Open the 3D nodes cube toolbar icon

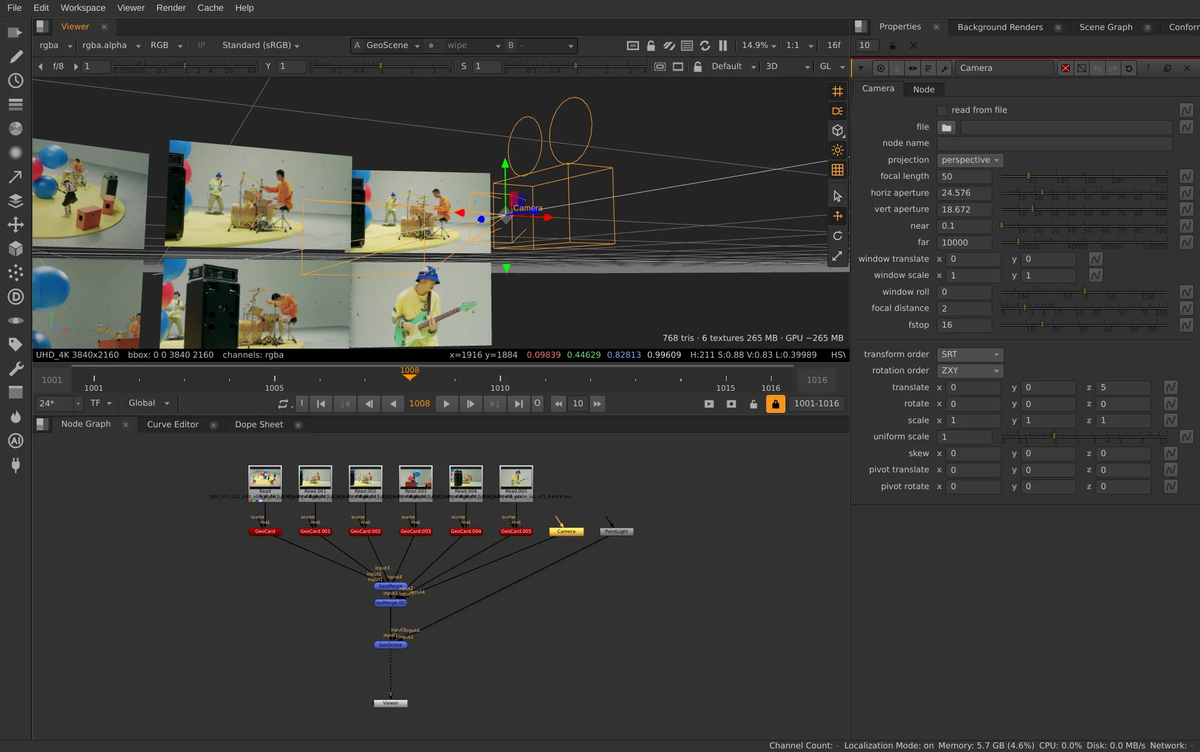(x=16, y=249)
